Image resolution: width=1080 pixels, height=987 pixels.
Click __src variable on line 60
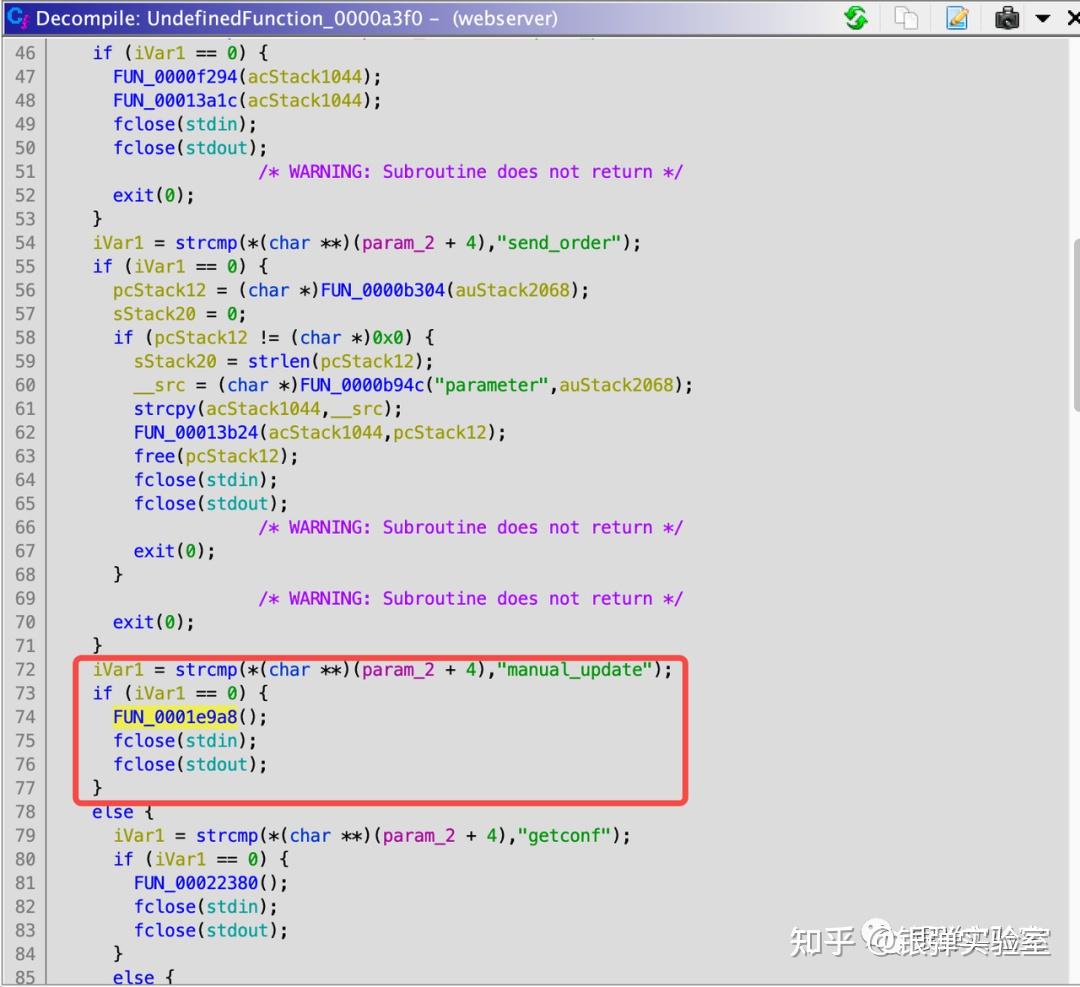tap(159, 385)
